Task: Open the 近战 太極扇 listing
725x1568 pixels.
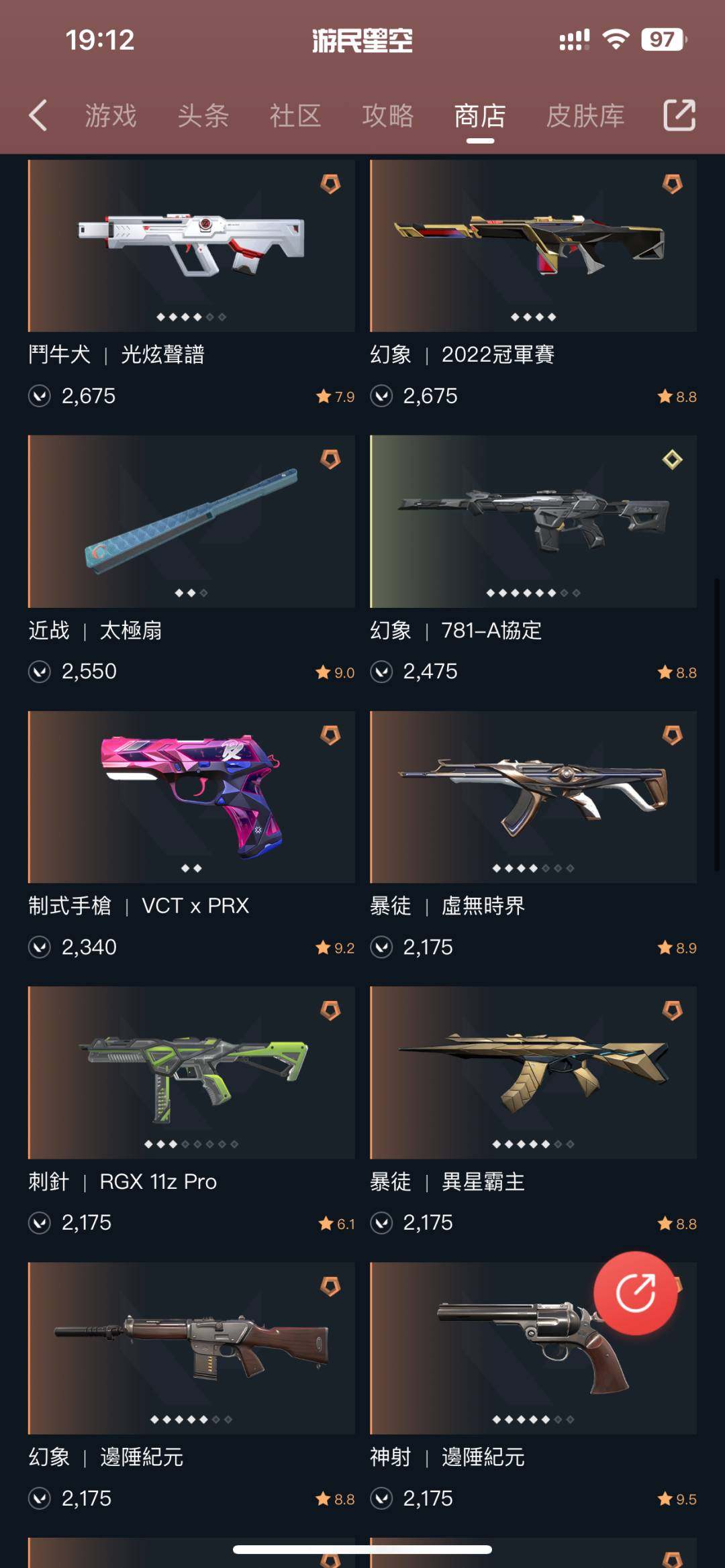Action: click(95, 631)
